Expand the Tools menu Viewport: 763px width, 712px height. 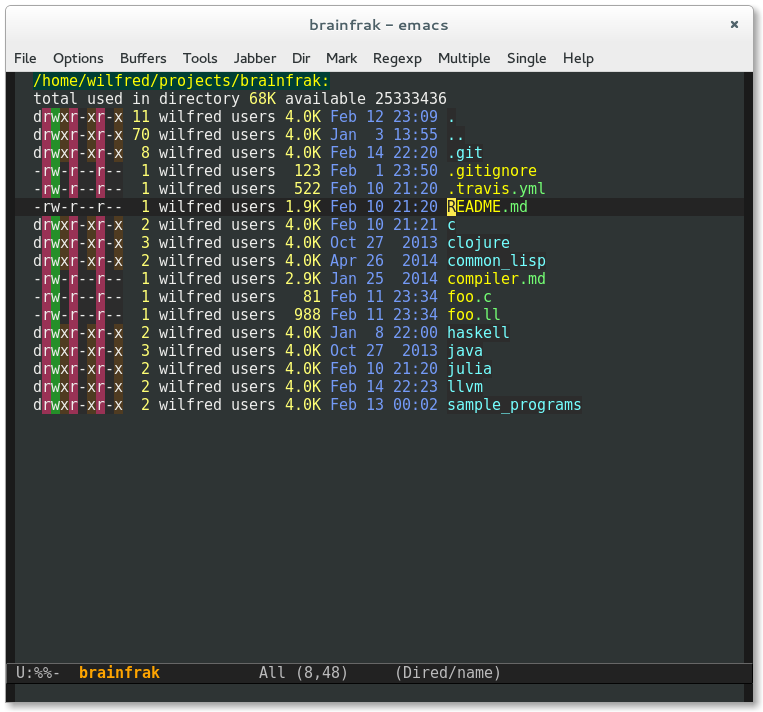[200, 58]
